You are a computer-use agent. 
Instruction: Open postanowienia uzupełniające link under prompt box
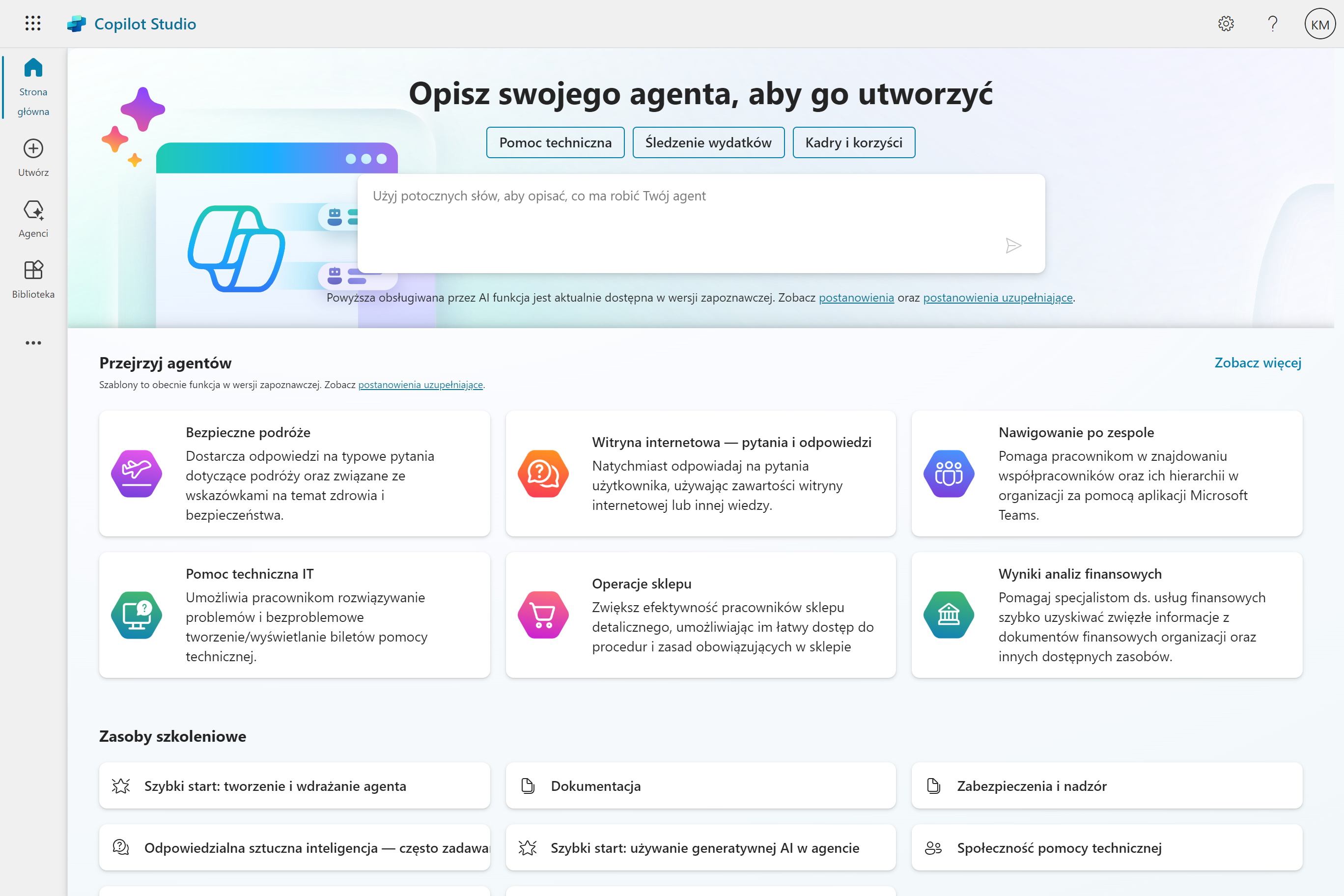[998, 298]
